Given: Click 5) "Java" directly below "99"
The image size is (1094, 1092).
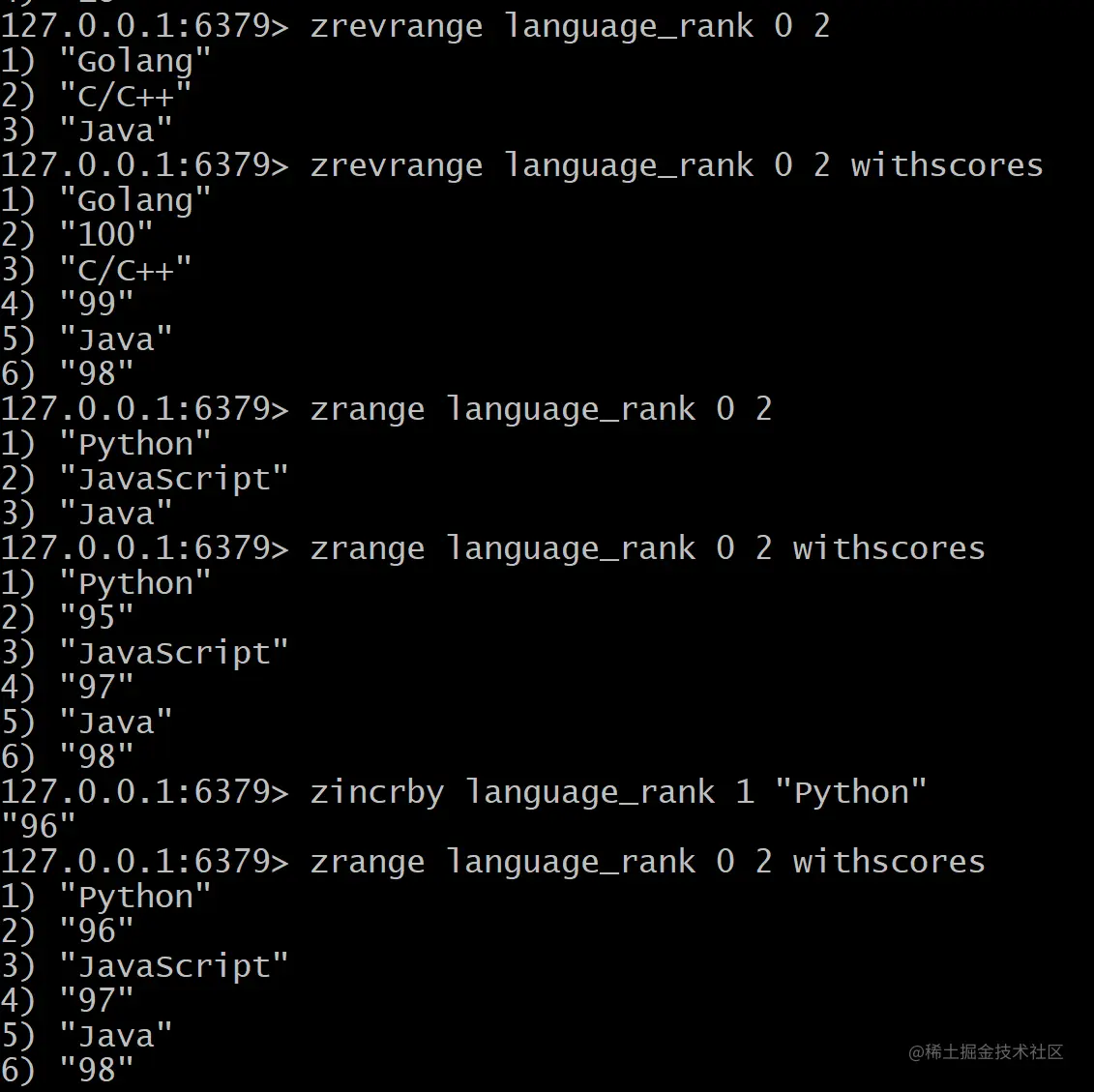Looking at the screenshot, I should (86, 339).
